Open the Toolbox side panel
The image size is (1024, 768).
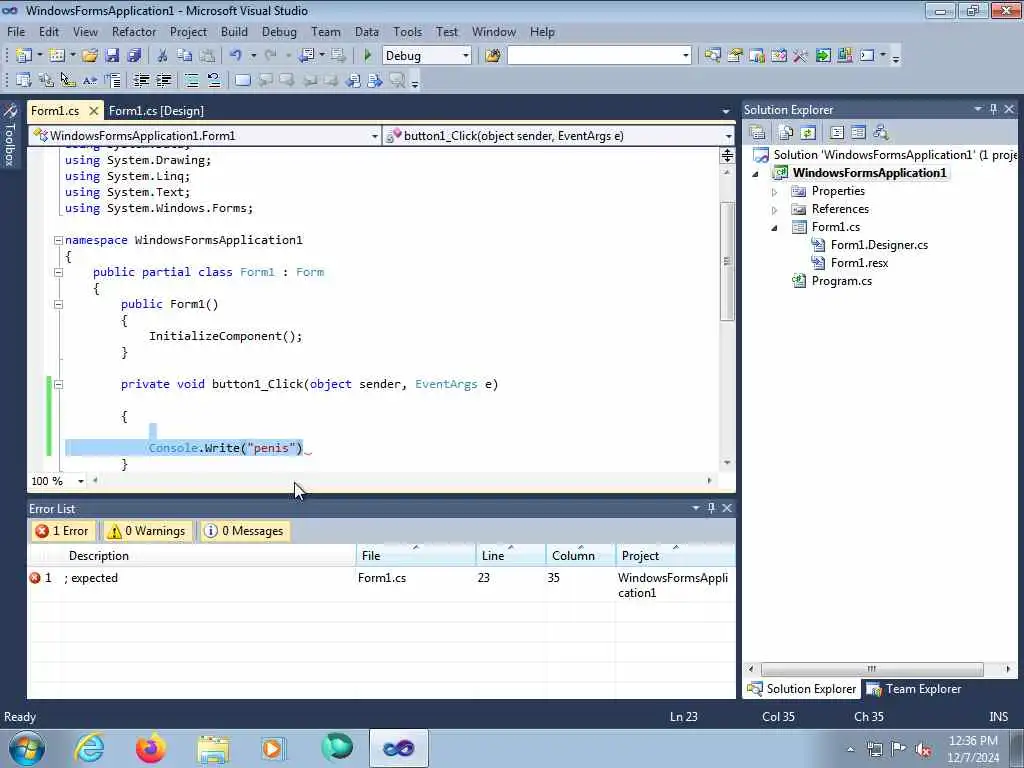click(10, 135)
